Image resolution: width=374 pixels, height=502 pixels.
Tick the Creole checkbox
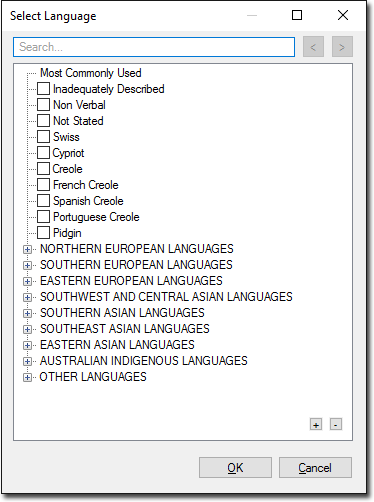pyautogui.click(x=43, y=169)
